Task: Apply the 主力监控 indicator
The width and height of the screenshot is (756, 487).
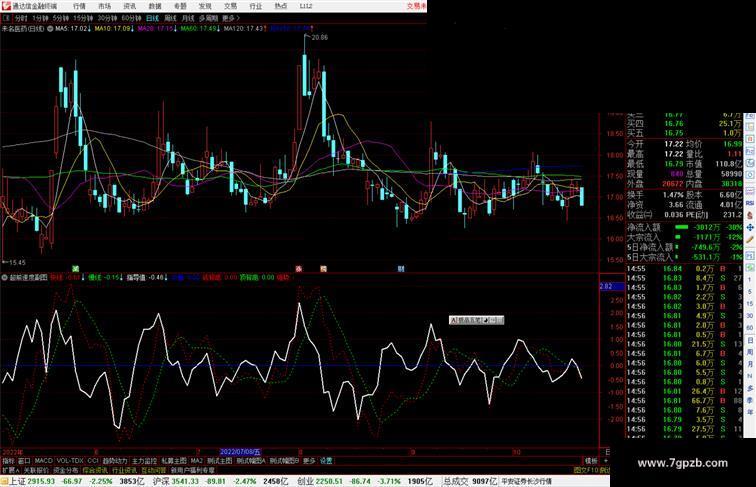Action: pyautogui.click(x=145, y=461)
